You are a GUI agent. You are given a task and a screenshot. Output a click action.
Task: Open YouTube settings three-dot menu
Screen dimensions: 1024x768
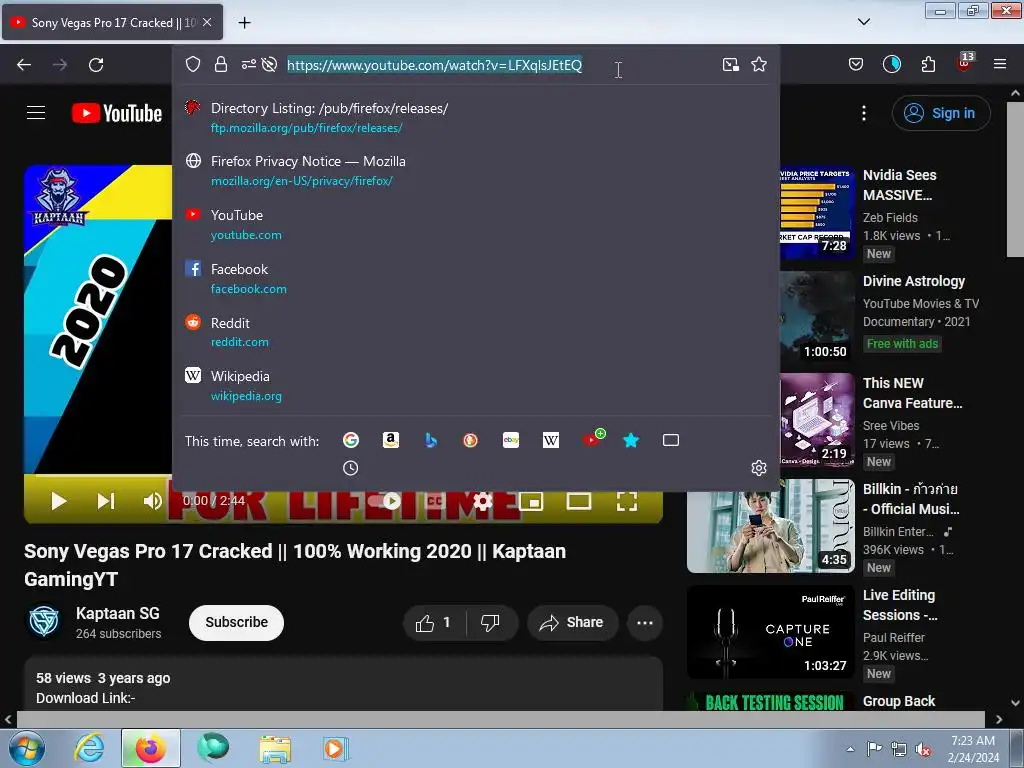click(x=864, y=113)
